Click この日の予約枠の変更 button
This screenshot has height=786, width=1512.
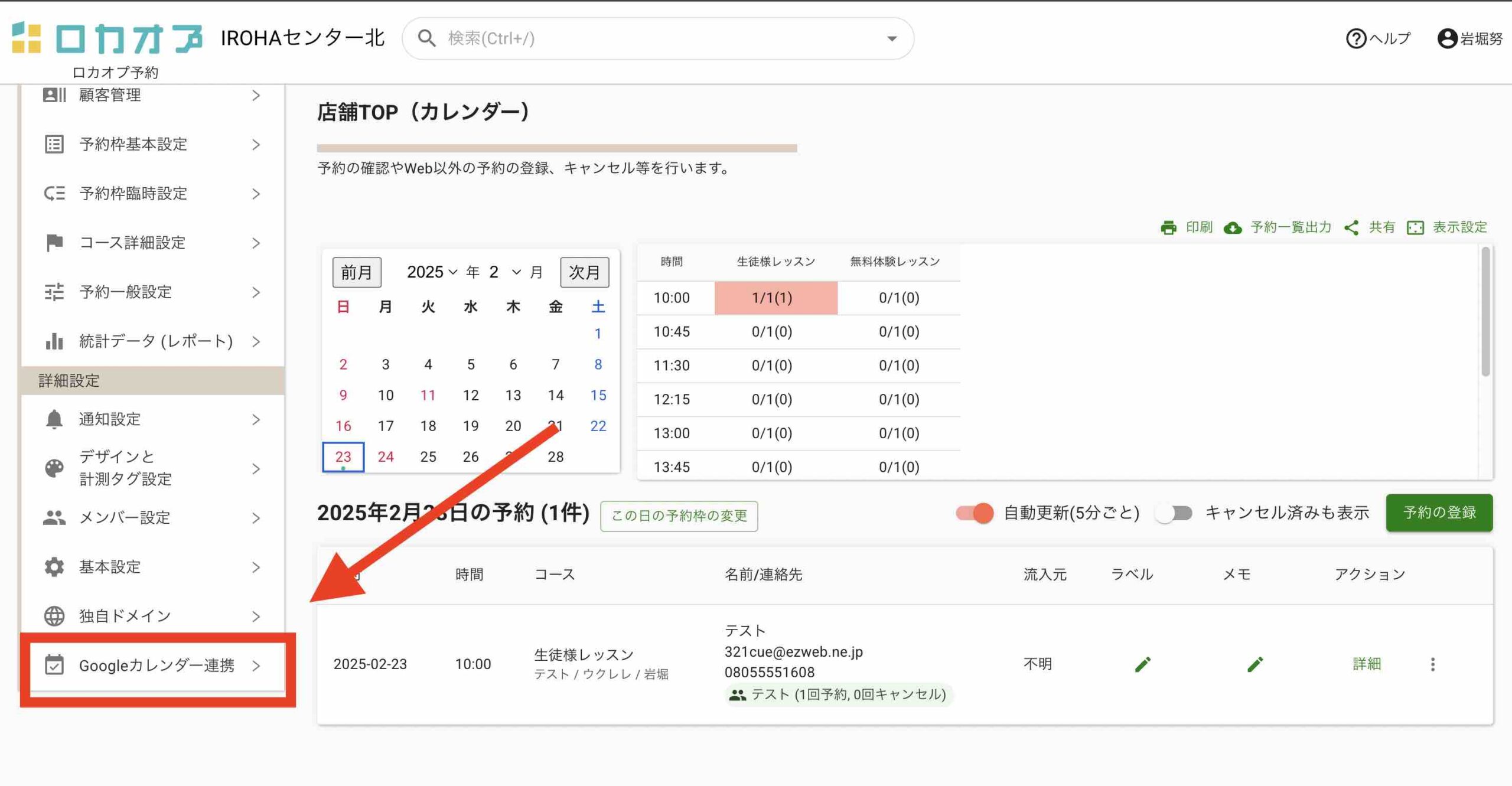click(x=679, y=516)
